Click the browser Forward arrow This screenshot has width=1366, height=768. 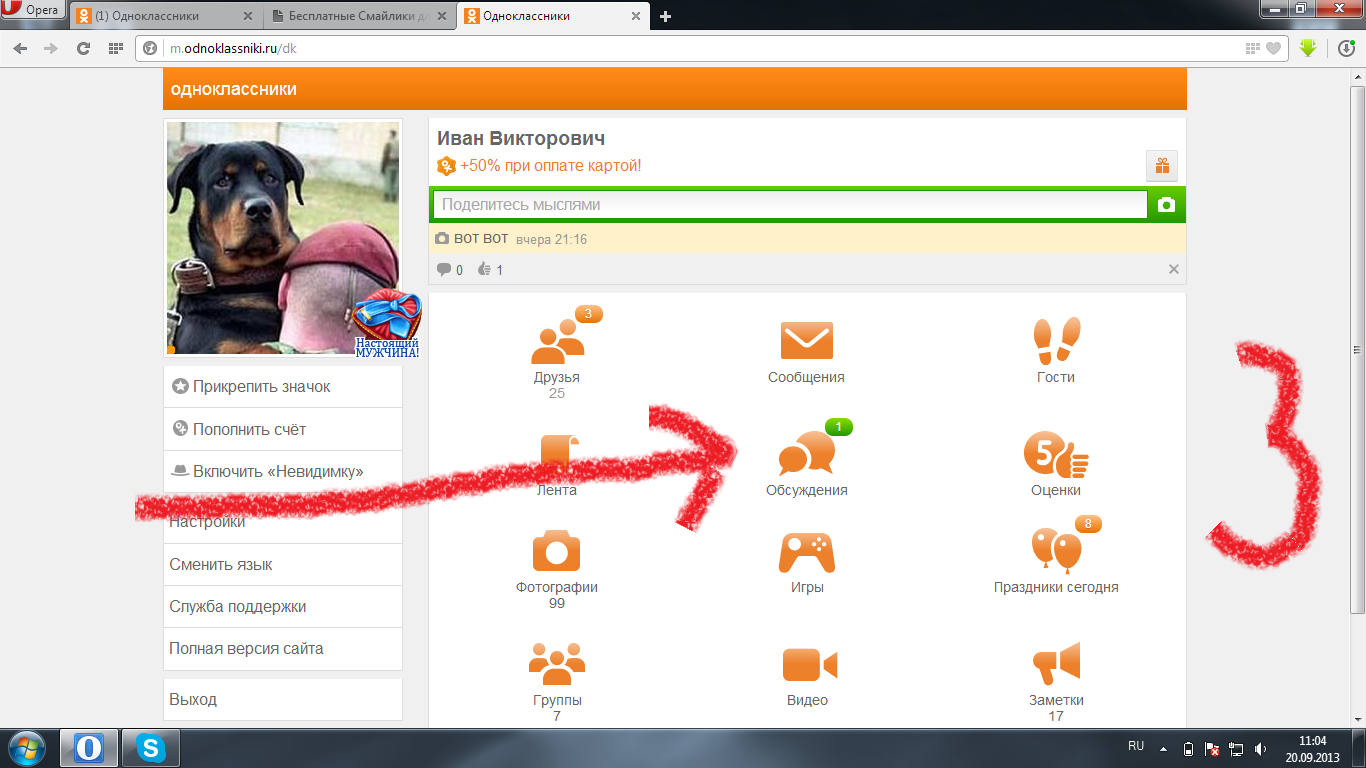click(x=51, y=48)
